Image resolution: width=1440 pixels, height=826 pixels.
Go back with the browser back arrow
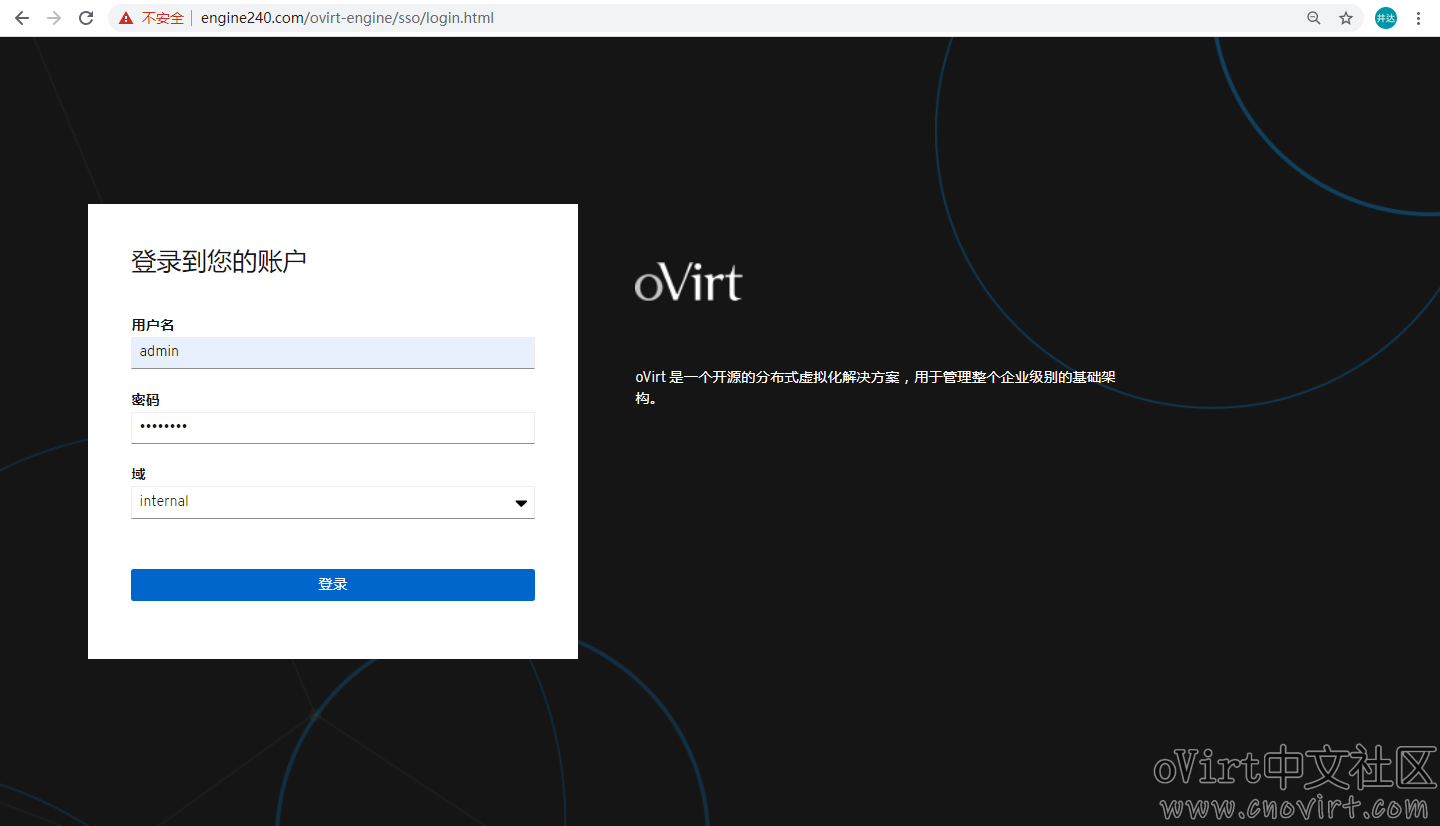coord(22,18)
